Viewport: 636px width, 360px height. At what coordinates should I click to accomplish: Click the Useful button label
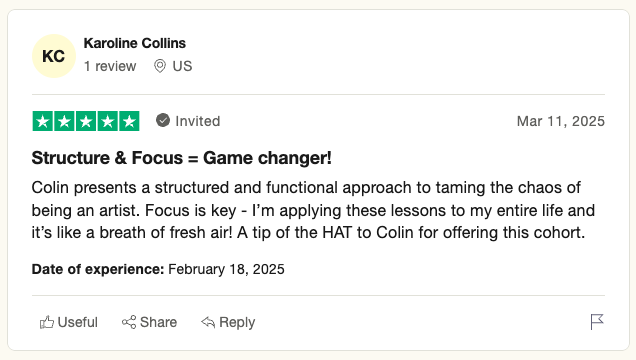(77, 322)
